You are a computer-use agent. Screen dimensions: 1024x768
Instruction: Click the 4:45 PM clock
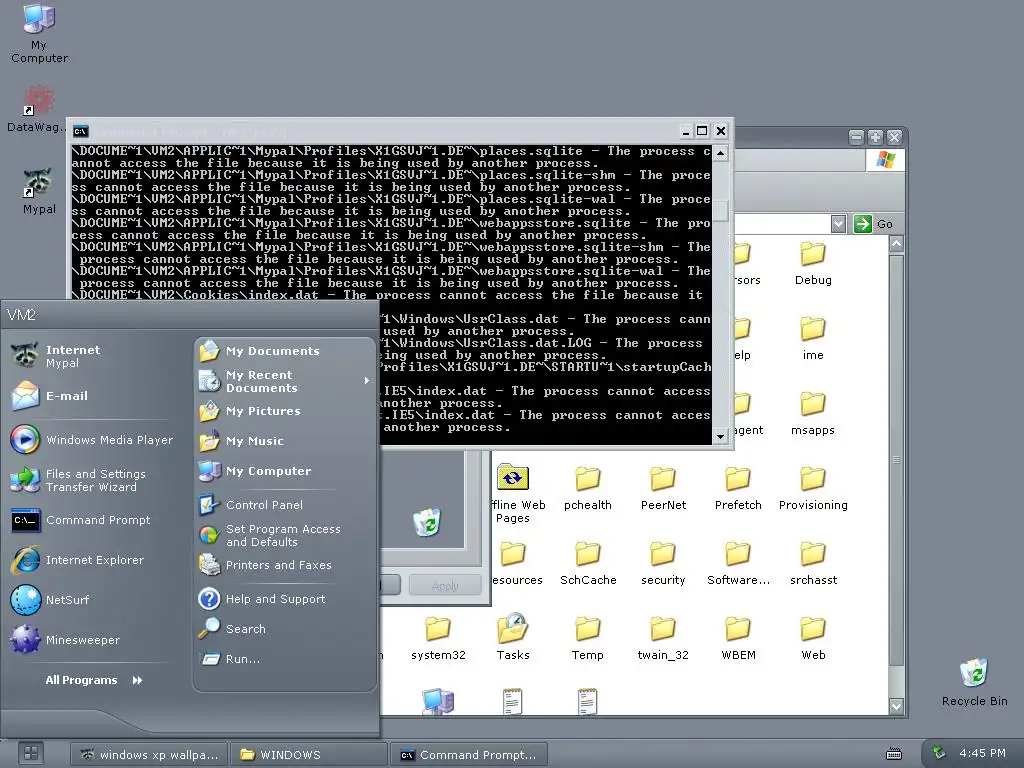(982, 753)
